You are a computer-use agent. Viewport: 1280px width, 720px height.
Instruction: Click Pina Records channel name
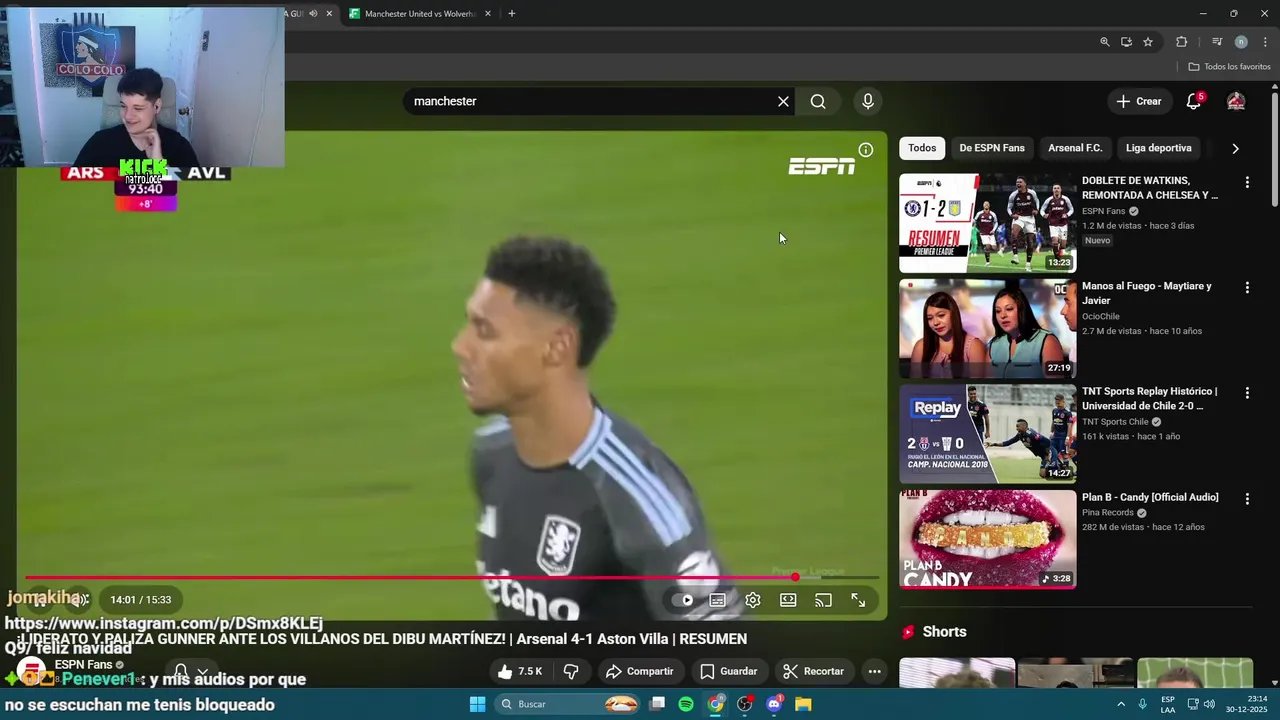point(1108,512)
